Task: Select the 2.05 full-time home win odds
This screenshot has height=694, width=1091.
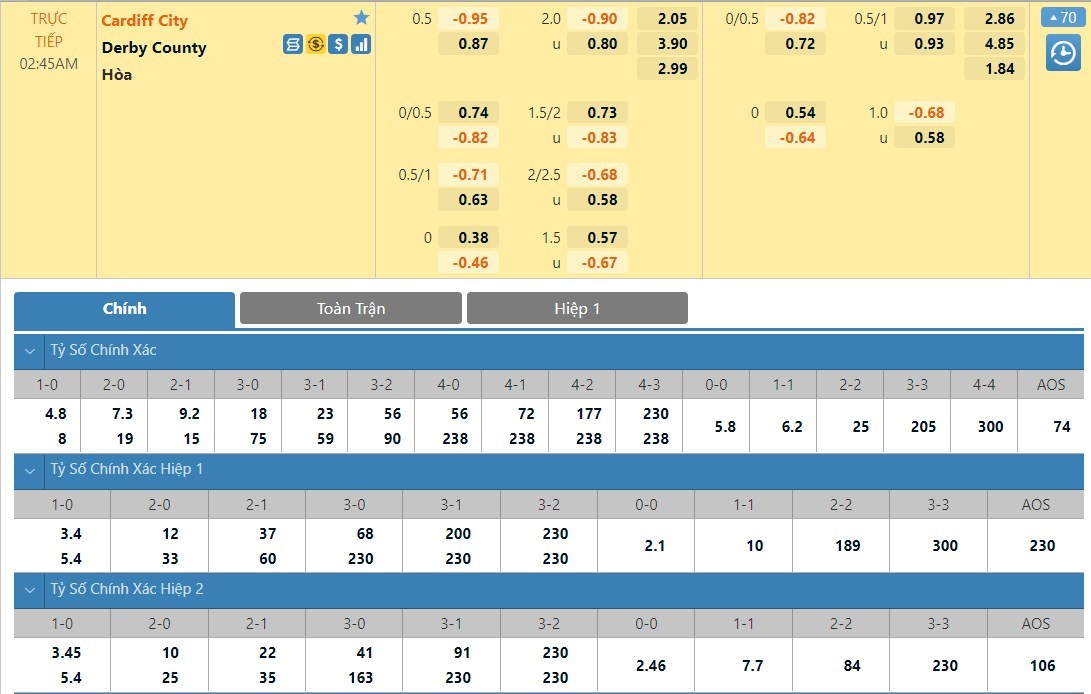Action: 668,19
